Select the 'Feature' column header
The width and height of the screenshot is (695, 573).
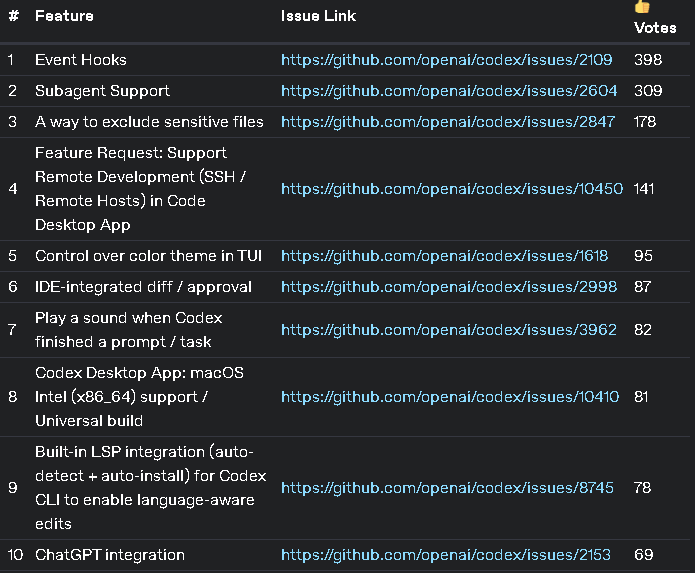pos(64,16)
